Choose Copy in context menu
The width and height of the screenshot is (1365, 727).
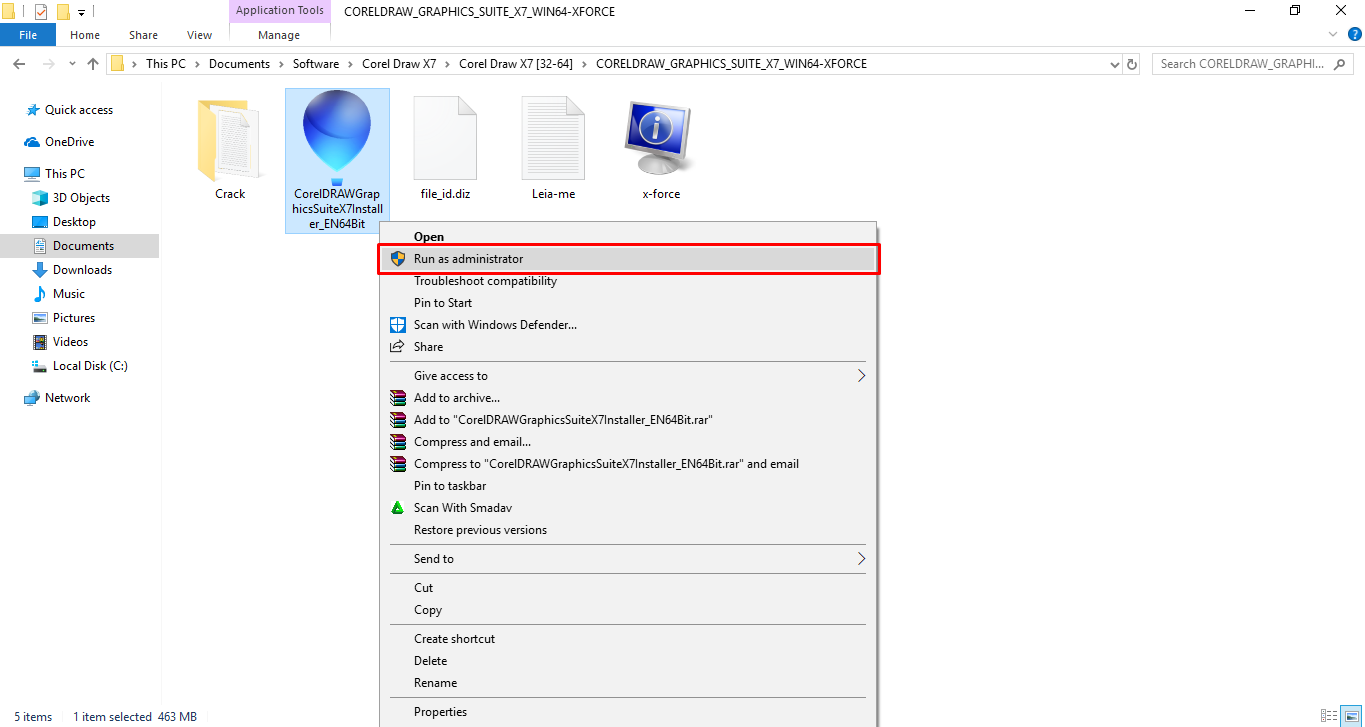pos(628,610)
